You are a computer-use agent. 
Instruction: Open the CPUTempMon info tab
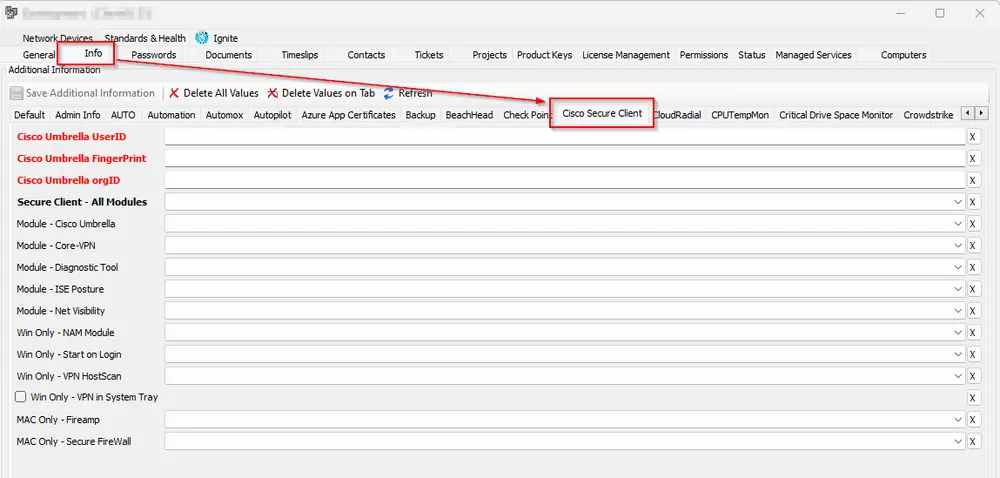tap(740, 115)
